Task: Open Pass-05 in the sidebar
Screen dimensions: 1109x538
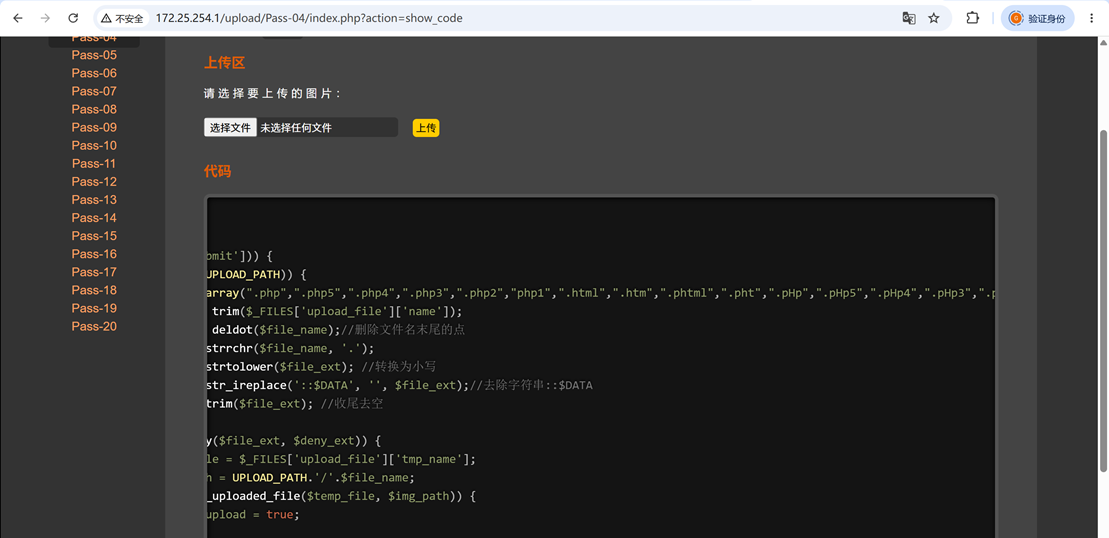Action: click(x=94, y=55)
